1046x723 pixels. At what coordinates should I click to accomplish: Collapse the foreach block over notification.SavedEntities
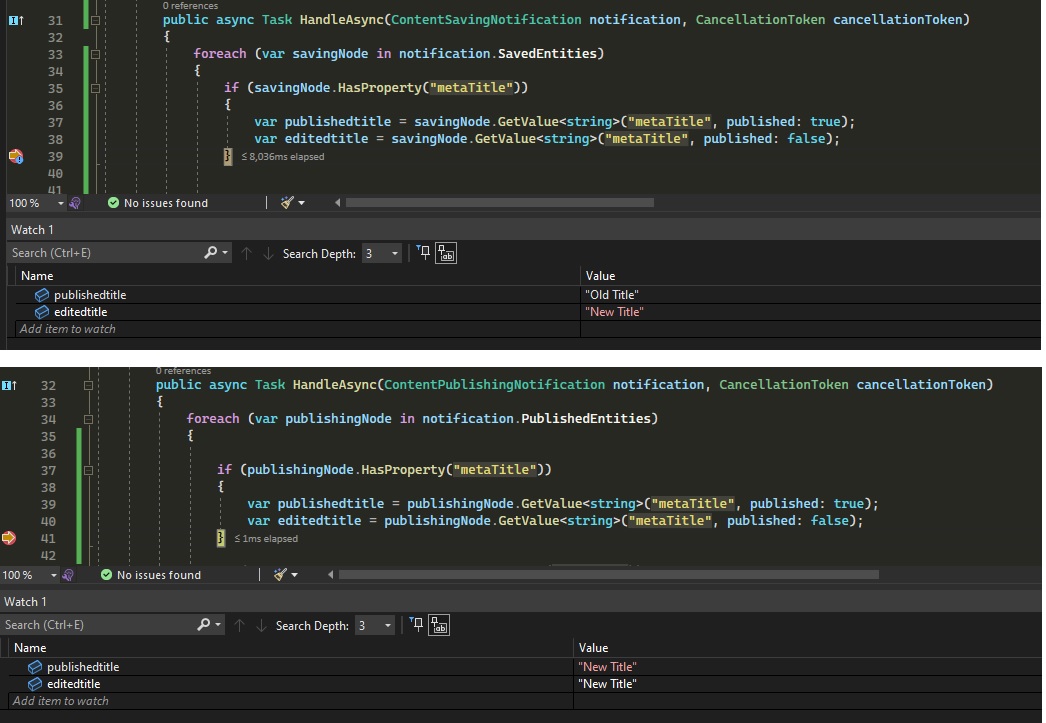95,54
